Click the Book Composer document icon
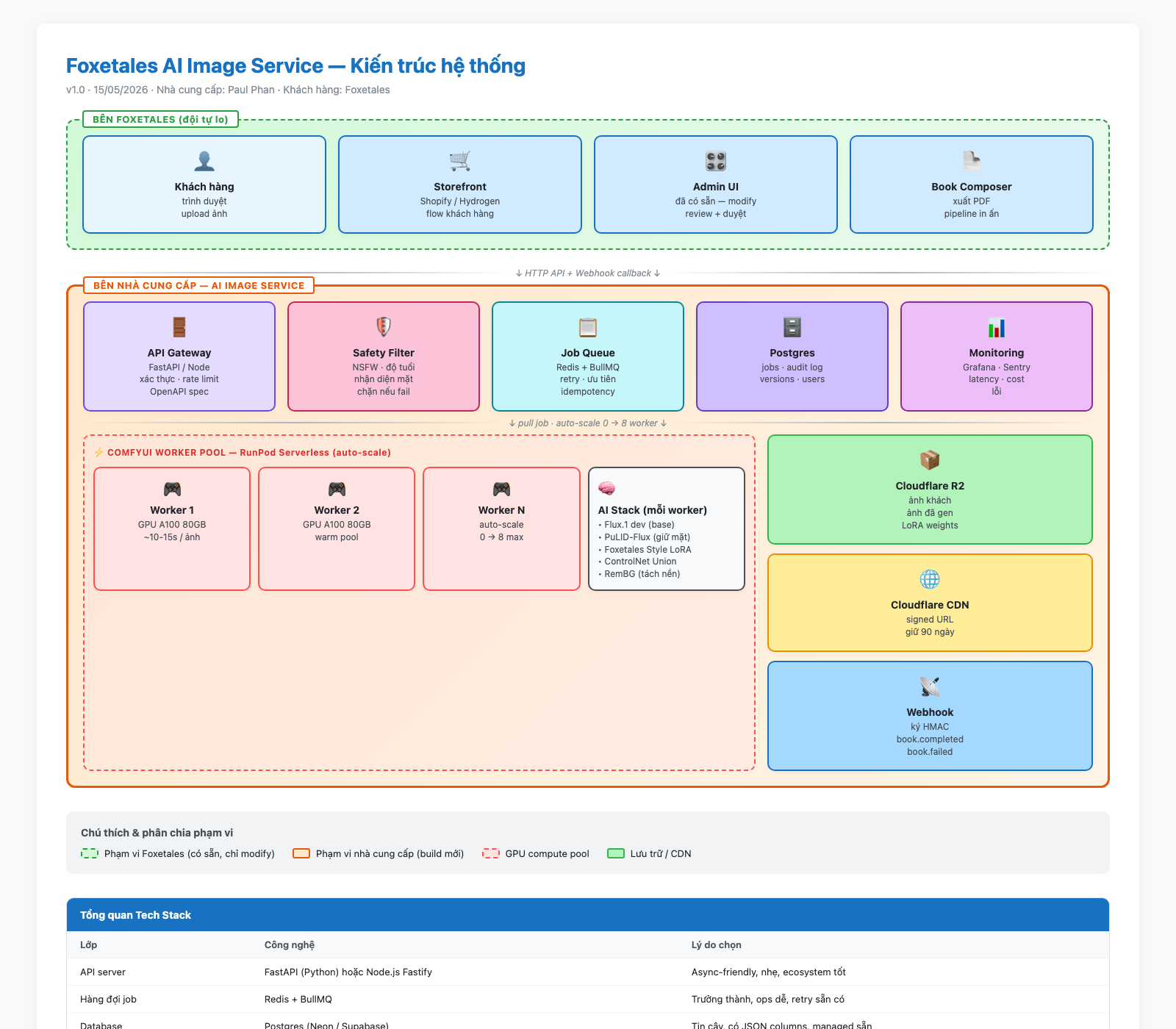This screenshot has width=1176, height=1029. [x=972, y=161]
